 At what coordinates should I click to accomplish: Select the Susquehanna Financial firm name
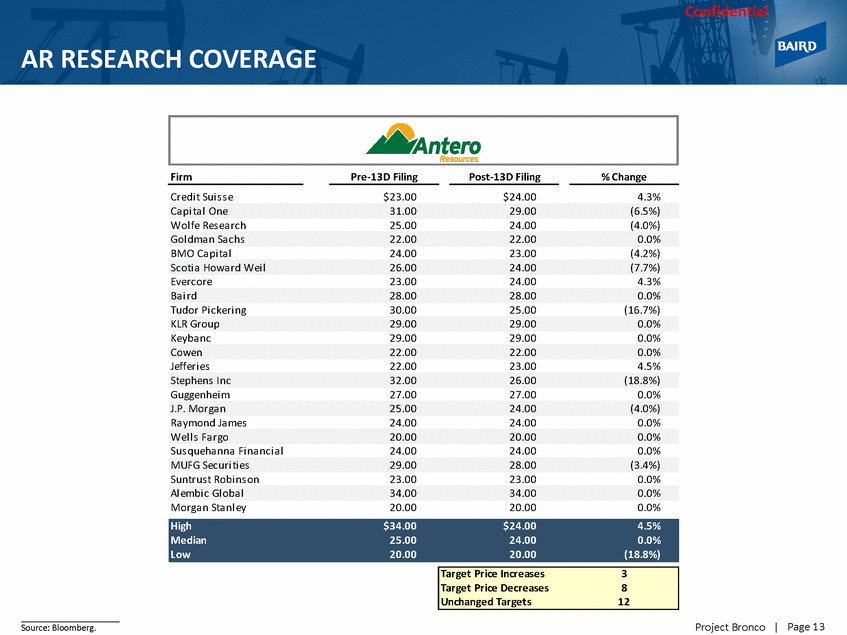coord(227,451)
